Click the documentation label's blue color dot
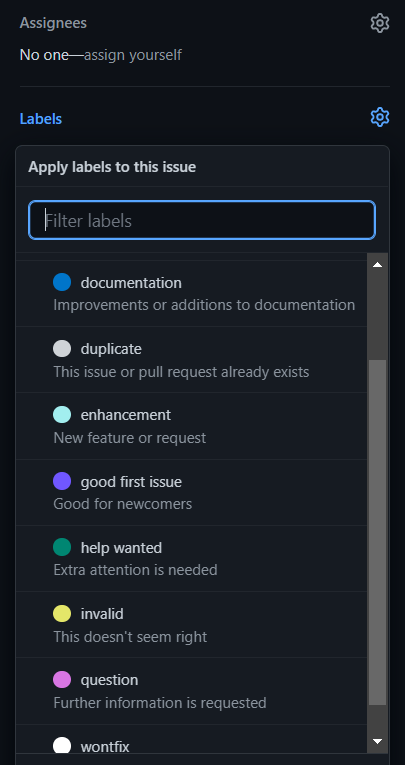The height and width of the screenshot is (765, 405). coord(62,282)
